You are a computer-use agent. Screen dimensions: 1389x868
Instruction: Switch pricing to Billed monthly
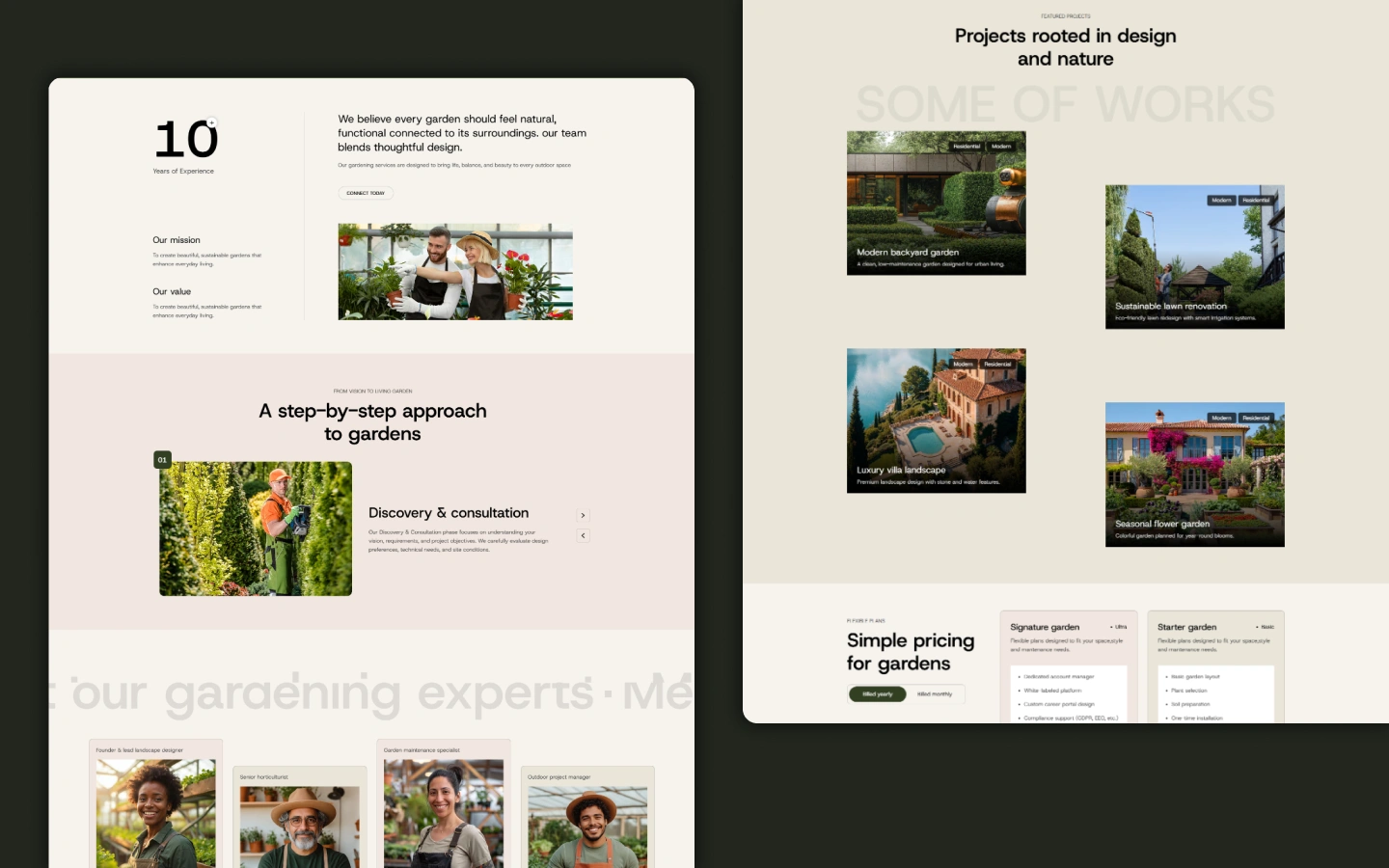934,694
